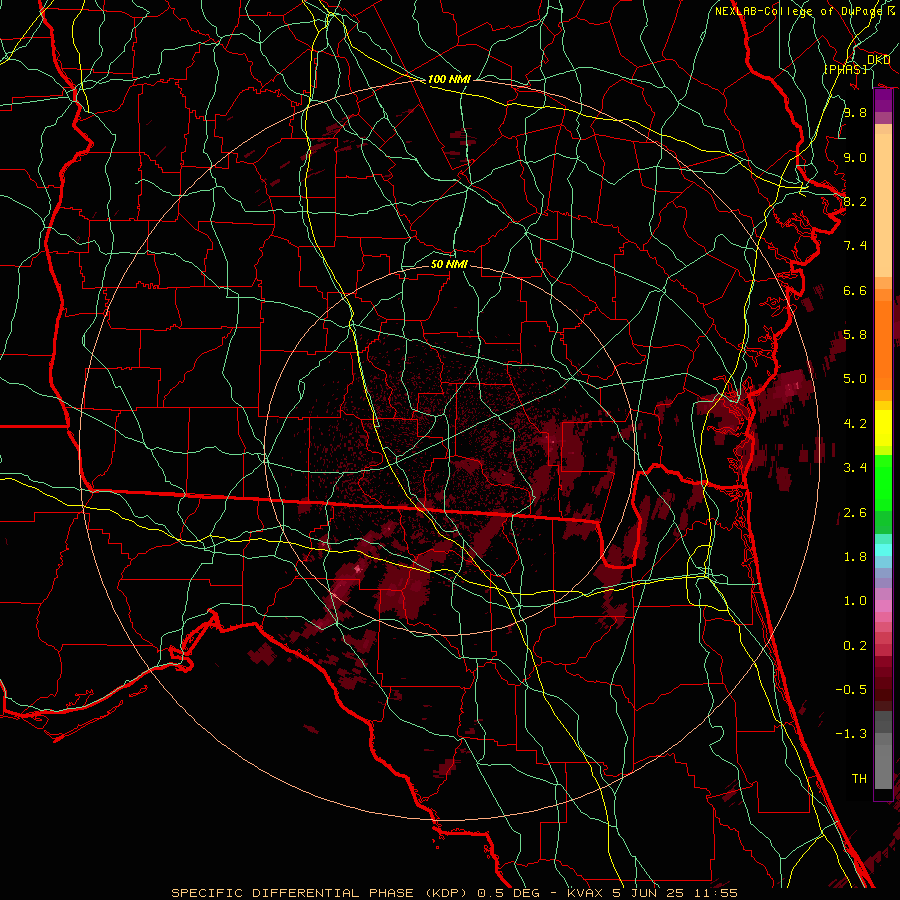Click the DKD legend title
This screenshot has width=900, height=900.
878,60
